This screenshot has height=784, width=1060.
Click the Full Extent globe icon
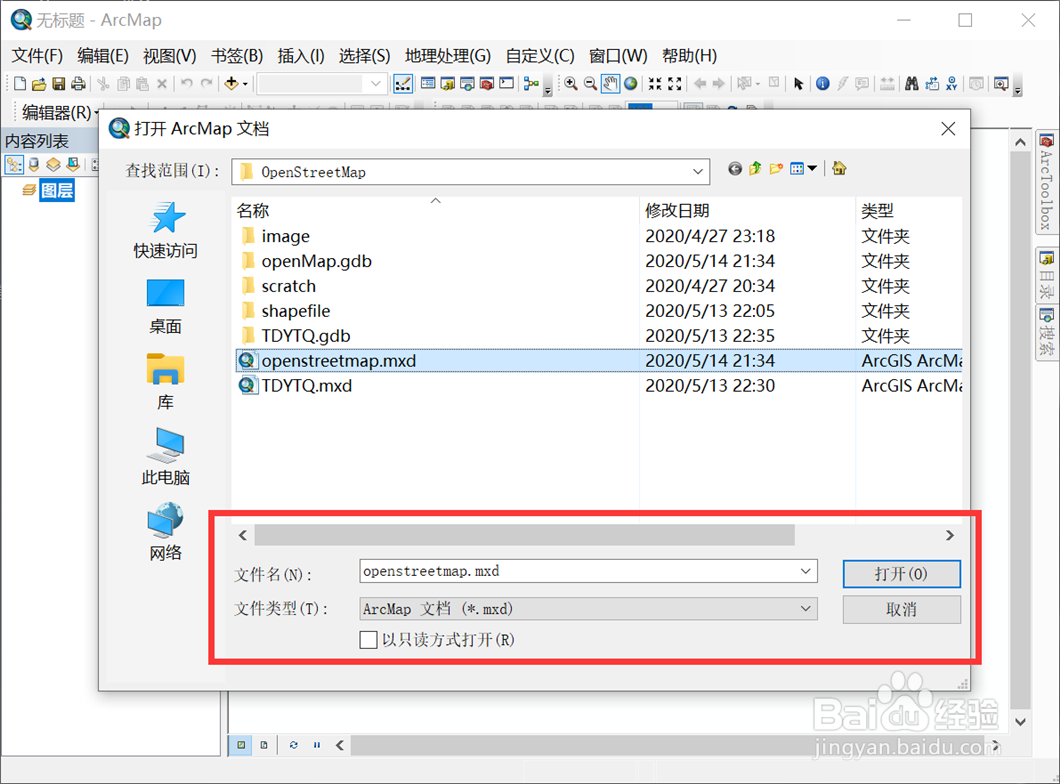coord(630,83)
